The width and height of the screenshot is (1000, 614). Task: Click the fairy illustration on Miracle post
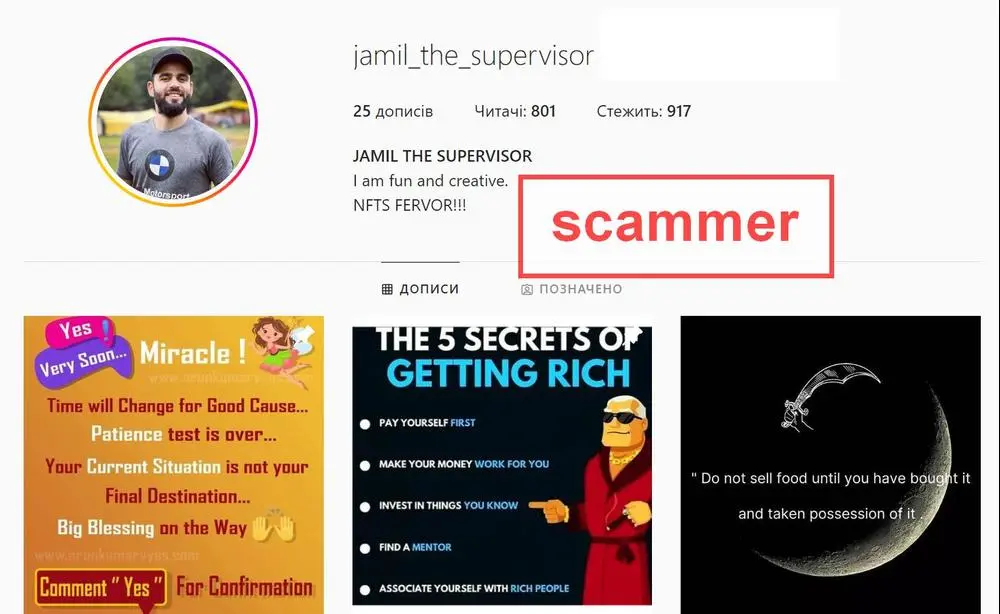(x=283, y=349)
